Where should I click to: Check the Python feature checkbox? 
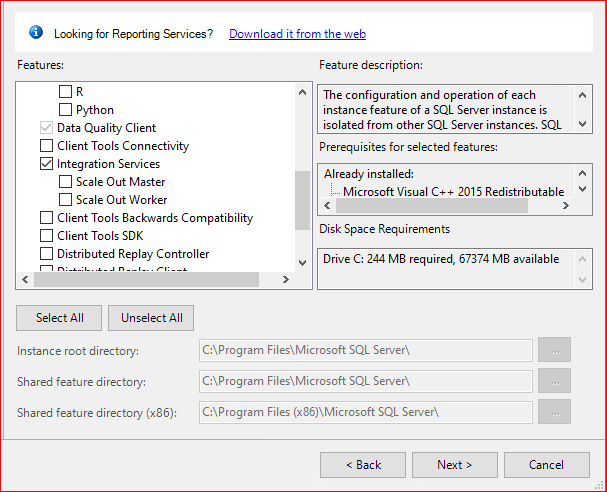[x=65, y=110]
